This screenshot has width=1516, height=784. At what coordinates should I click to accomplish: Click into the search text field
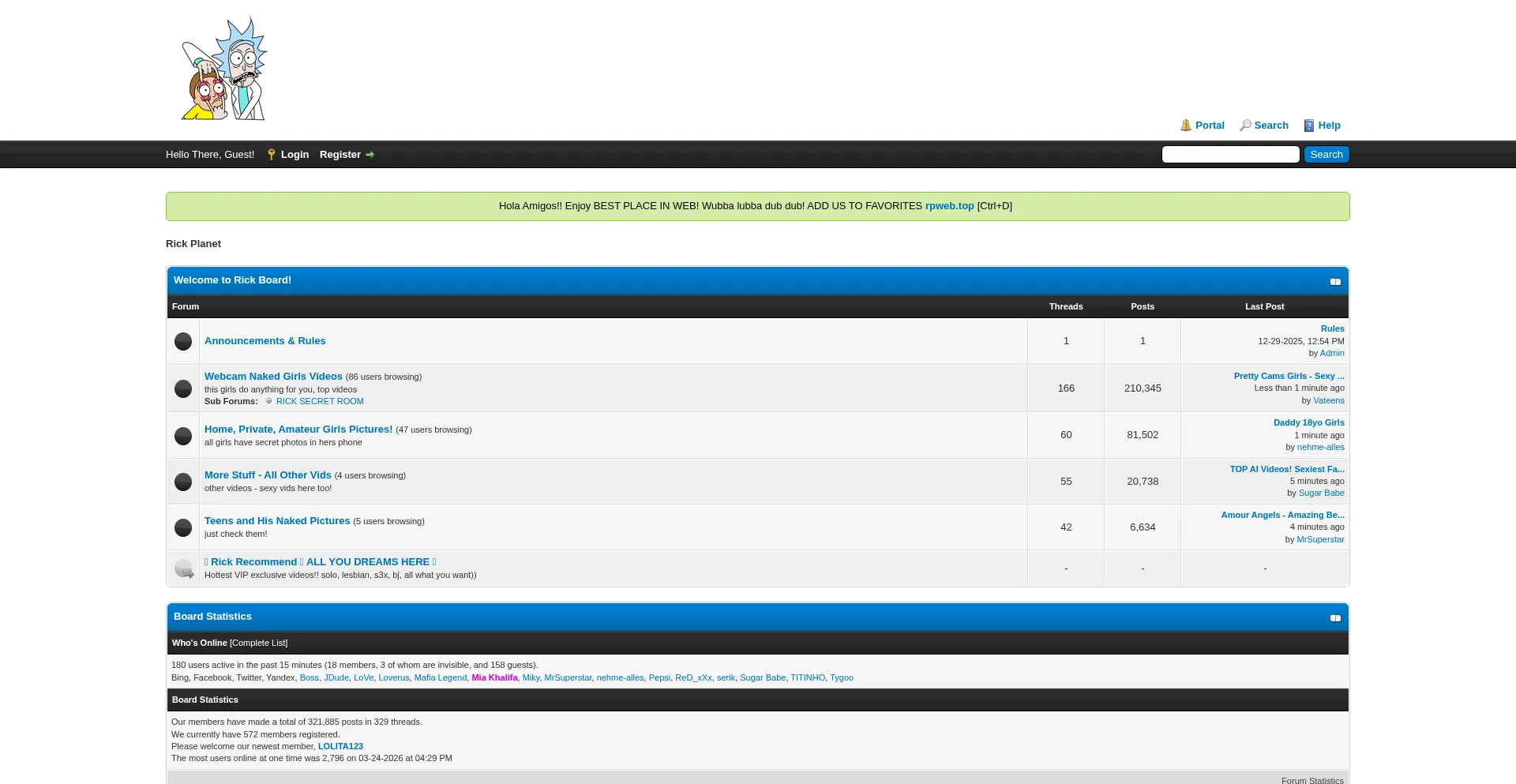(1230, 155)
